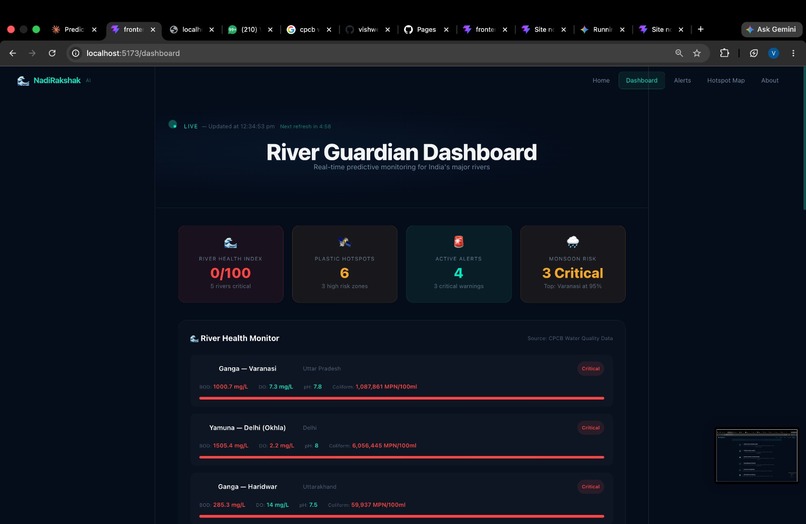Click the siren icon on Active Alerts card
The image size is (806, 524).
[x=459, y=241]
